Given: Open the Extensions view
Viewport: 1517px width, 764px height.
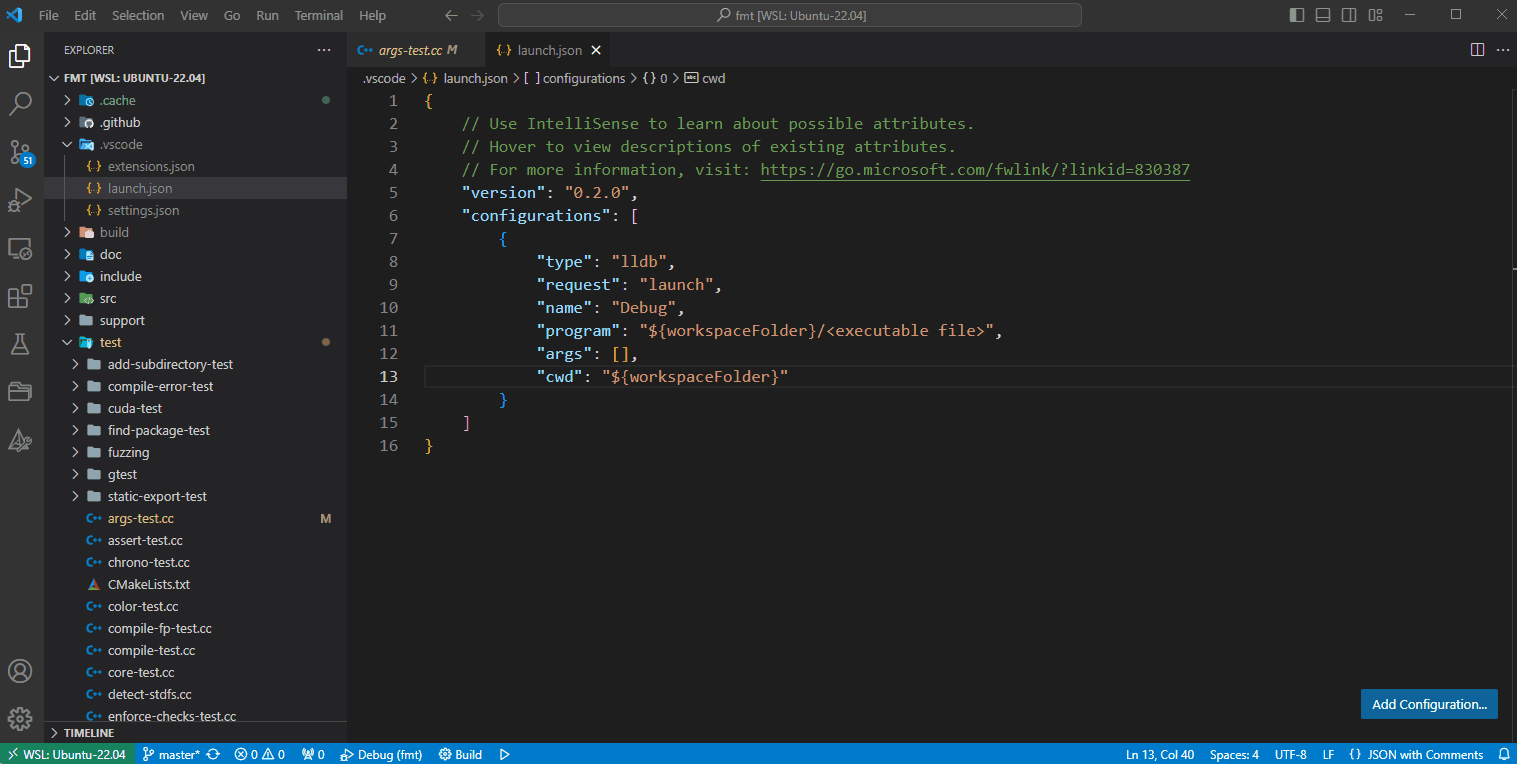Looking at the screenshot, I should (20, 296).
